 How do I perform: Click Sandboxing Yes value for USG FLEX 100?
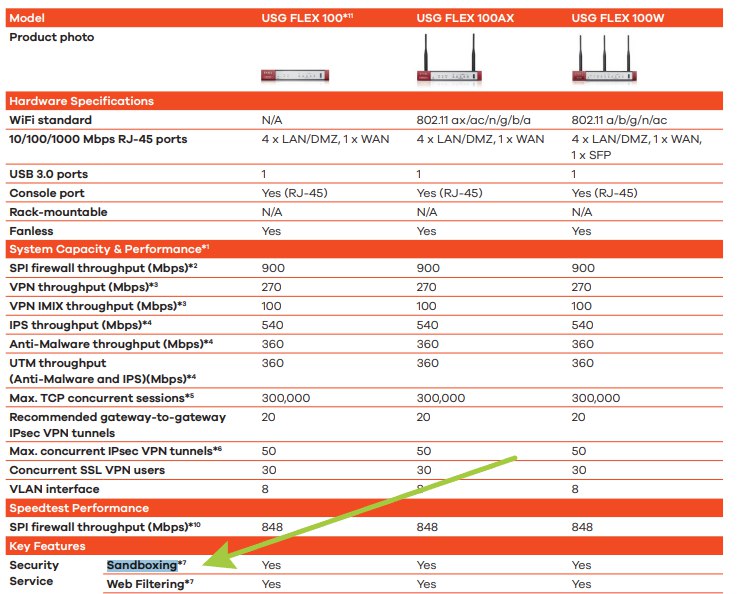(x=271, y=565)
